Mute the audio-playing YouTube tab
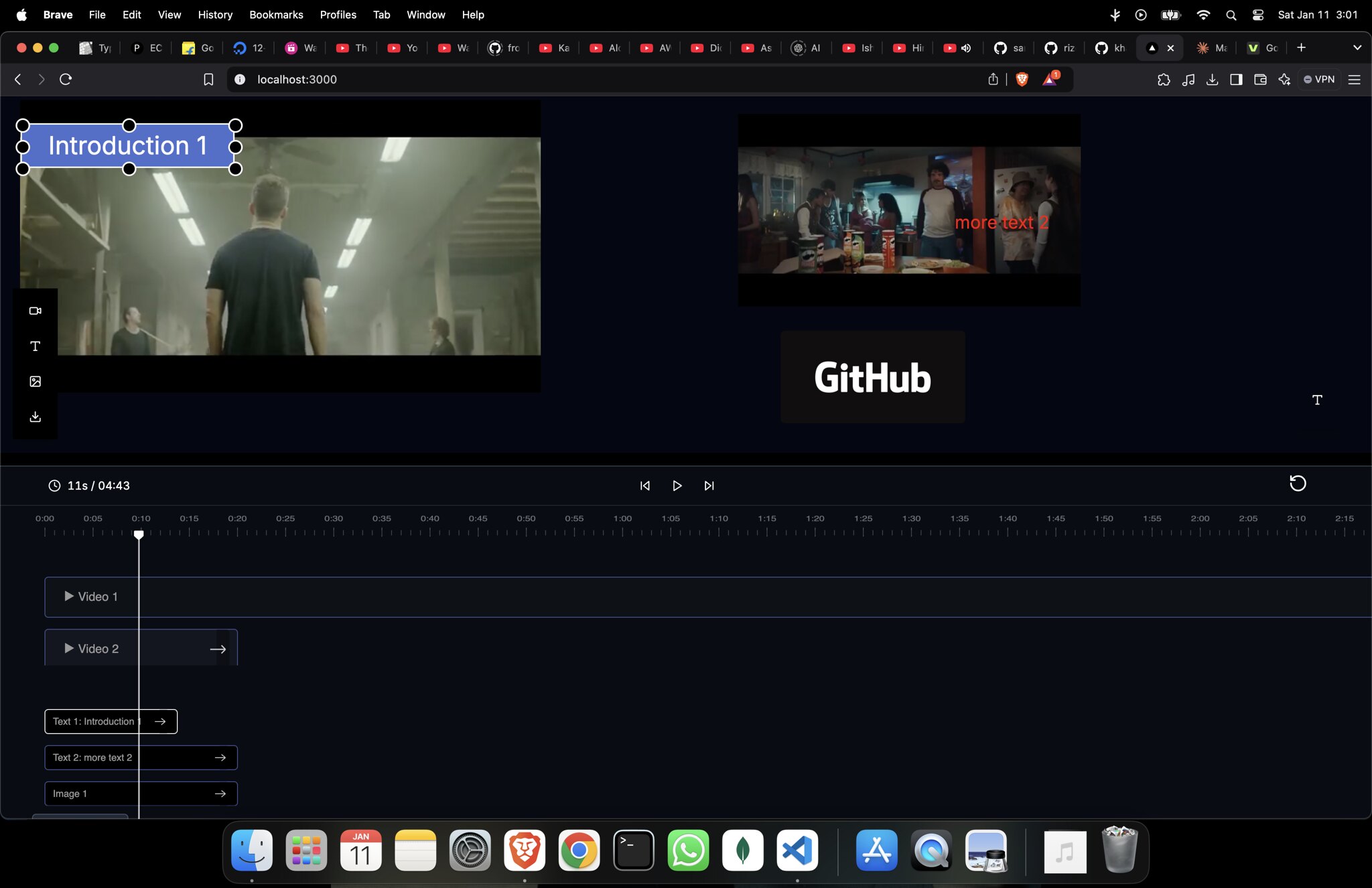1372x888 pixels. point(966,48)
